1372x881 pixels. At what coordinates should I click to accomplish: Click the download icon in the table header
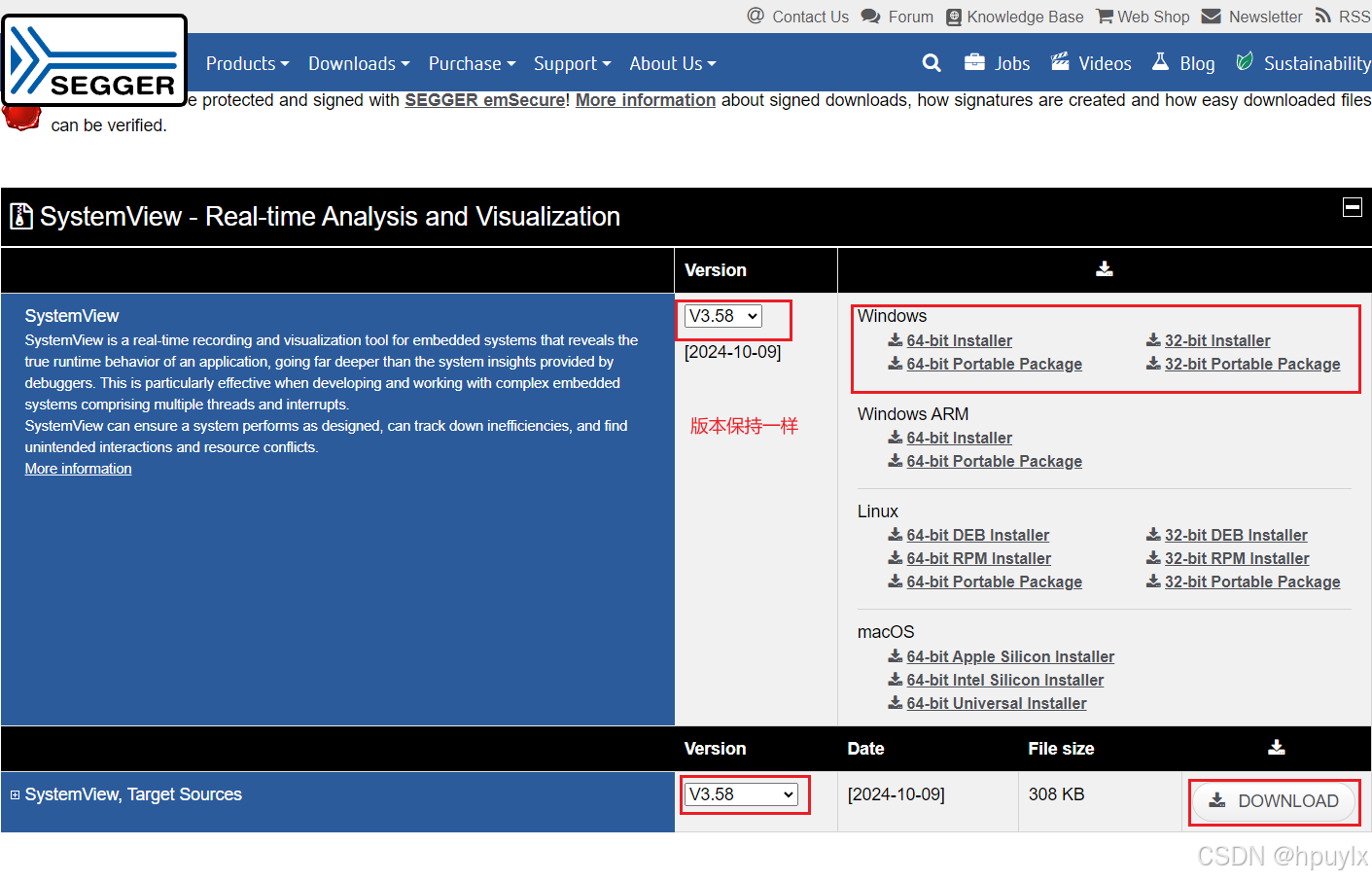point(1105,269)
